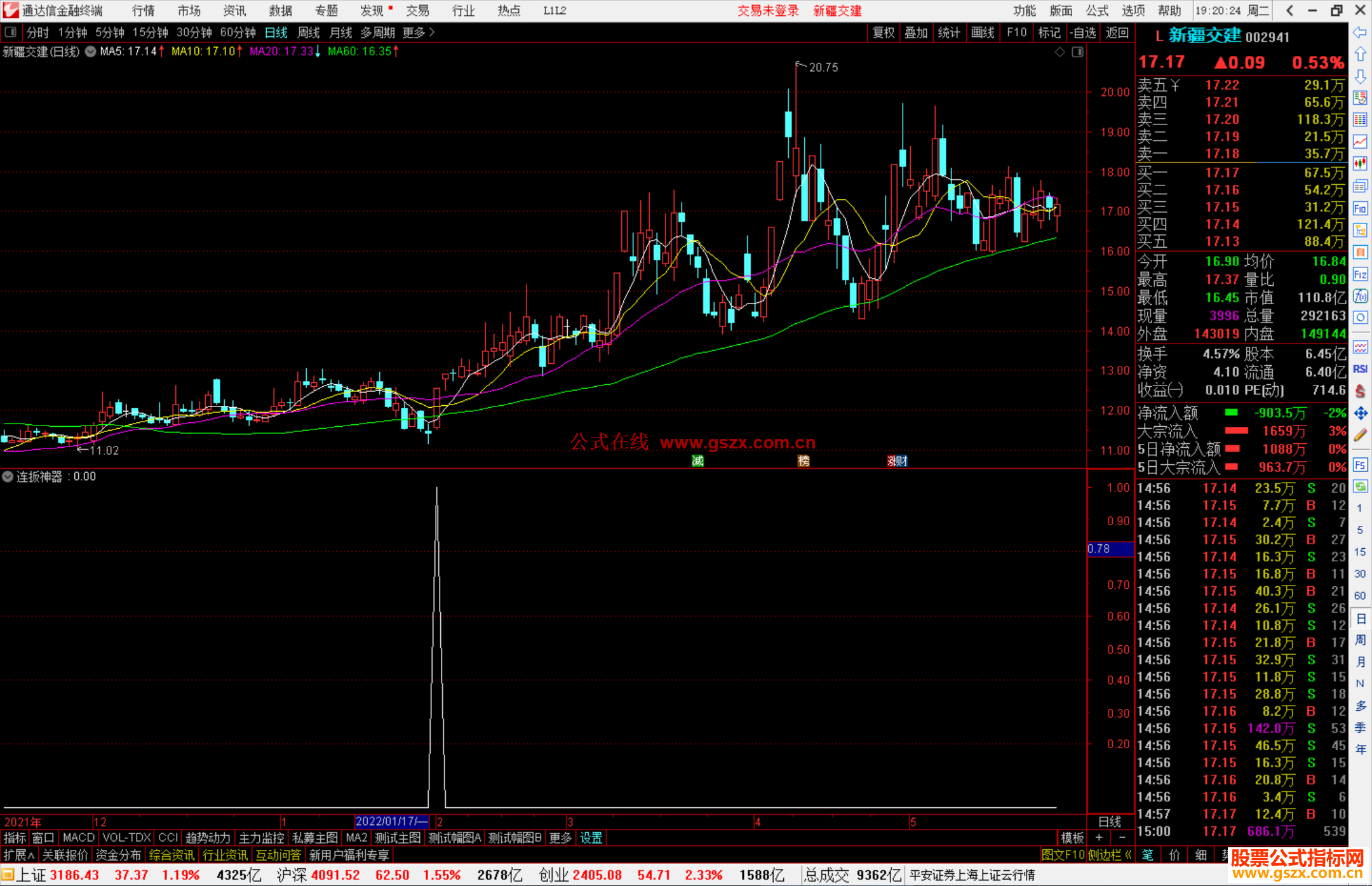Open the f(x) formula manager icon
The height and width of the screenshot is (886, 1372).
pos(1360,296)
